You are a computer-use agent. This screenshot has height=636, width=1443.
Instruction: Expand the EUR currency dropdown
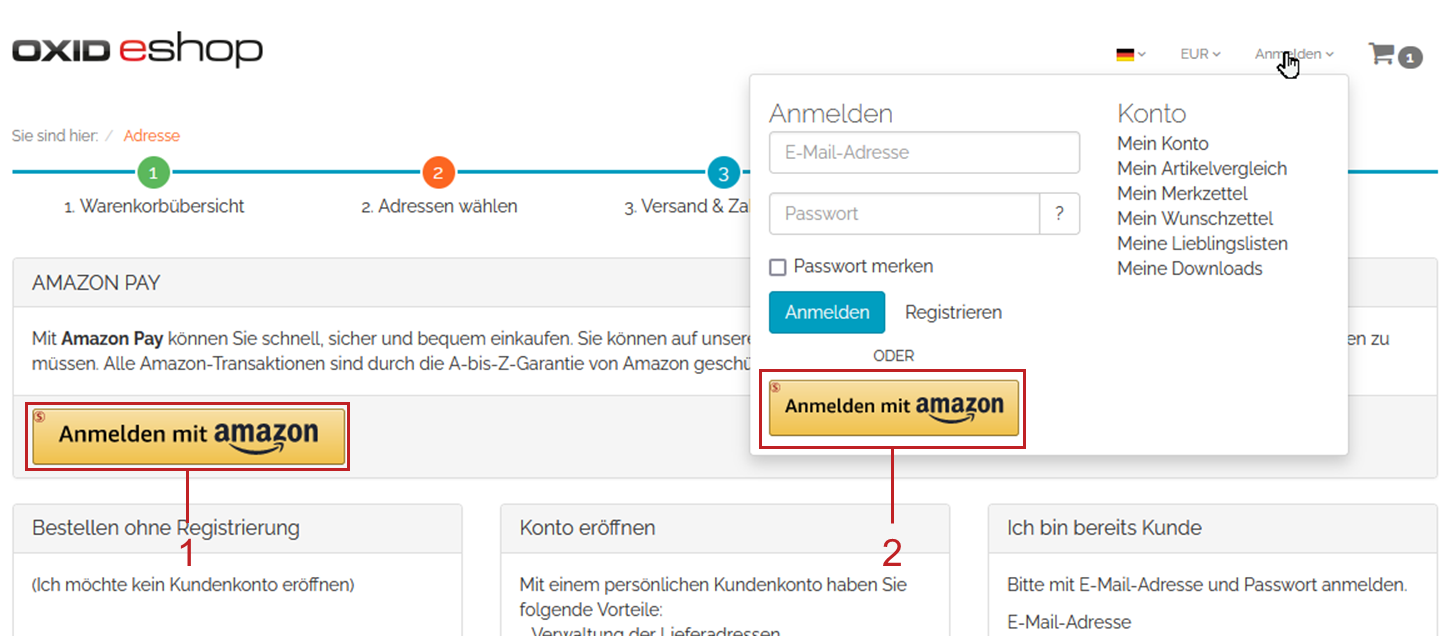coord(1200,54)
